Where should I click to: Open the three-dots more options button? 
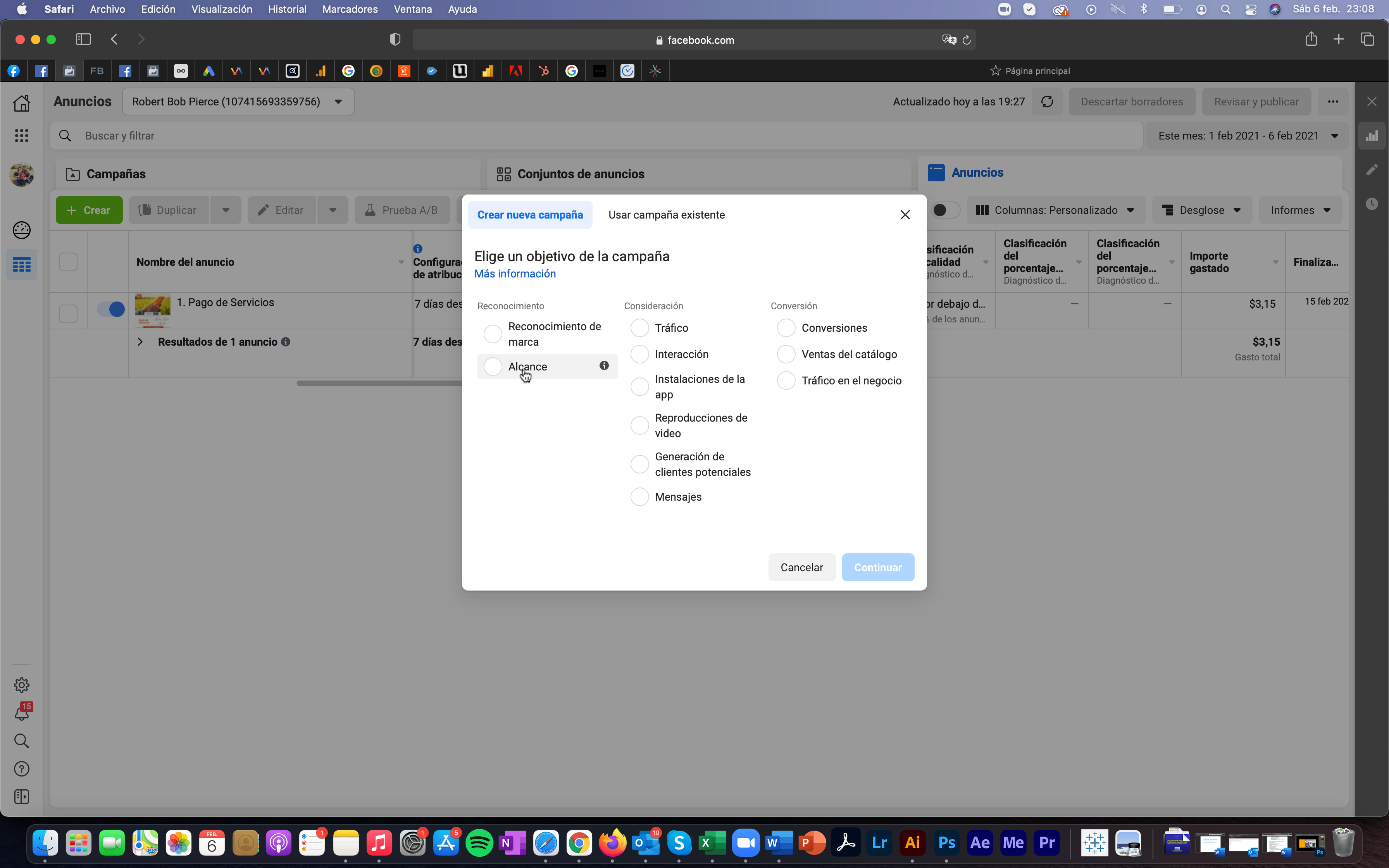(1333, 102)
